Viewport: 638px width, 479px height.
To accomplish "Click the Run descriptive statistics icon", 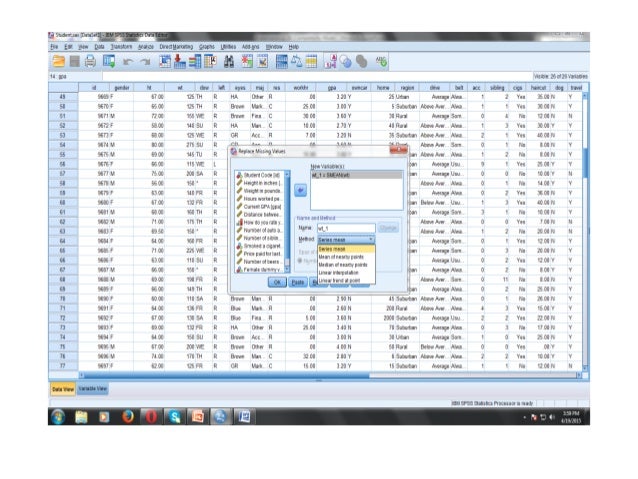I will pos(210,61).
